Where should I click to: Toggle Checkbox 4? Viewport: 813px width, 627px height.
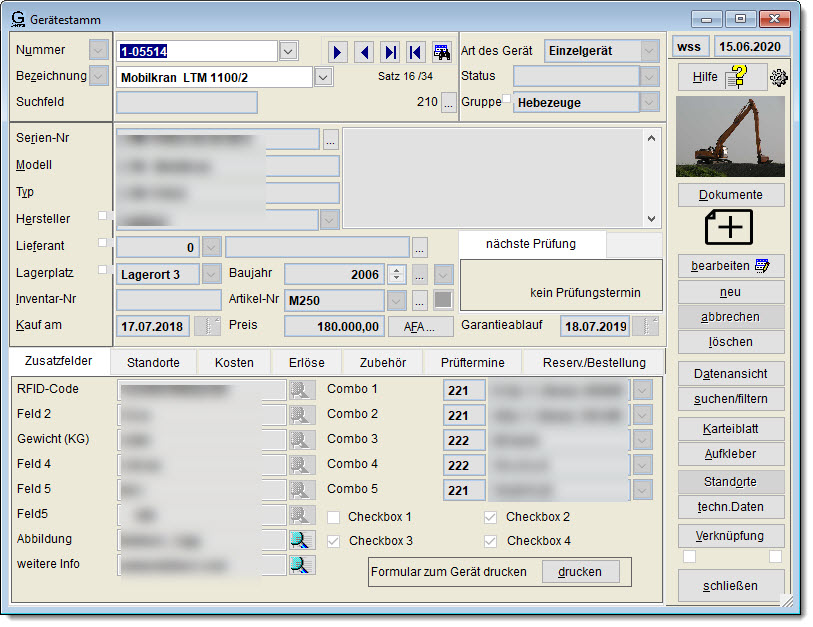coord(490,541)
